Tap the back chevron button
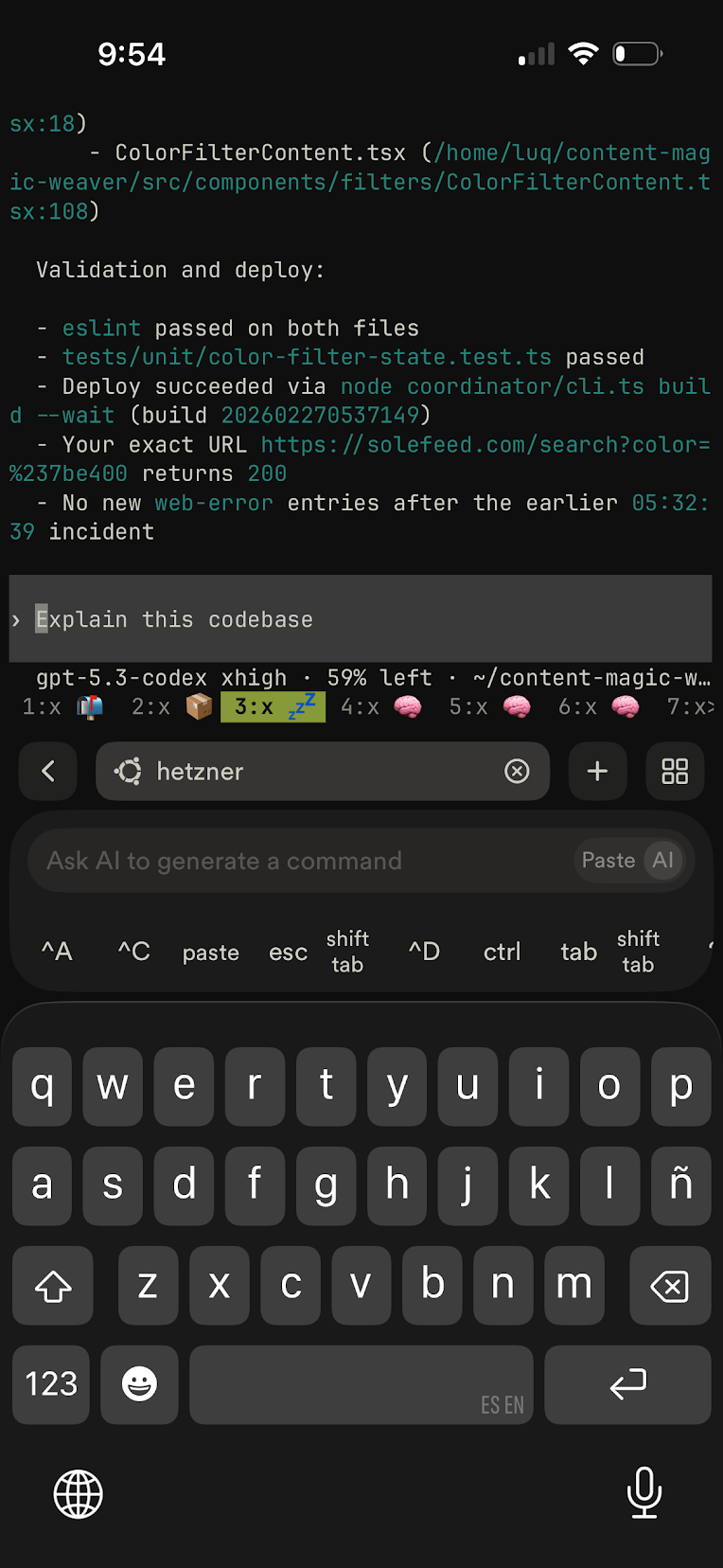Image resolution: width=723 pixels, height=1568 pixels. coord(48,772)
